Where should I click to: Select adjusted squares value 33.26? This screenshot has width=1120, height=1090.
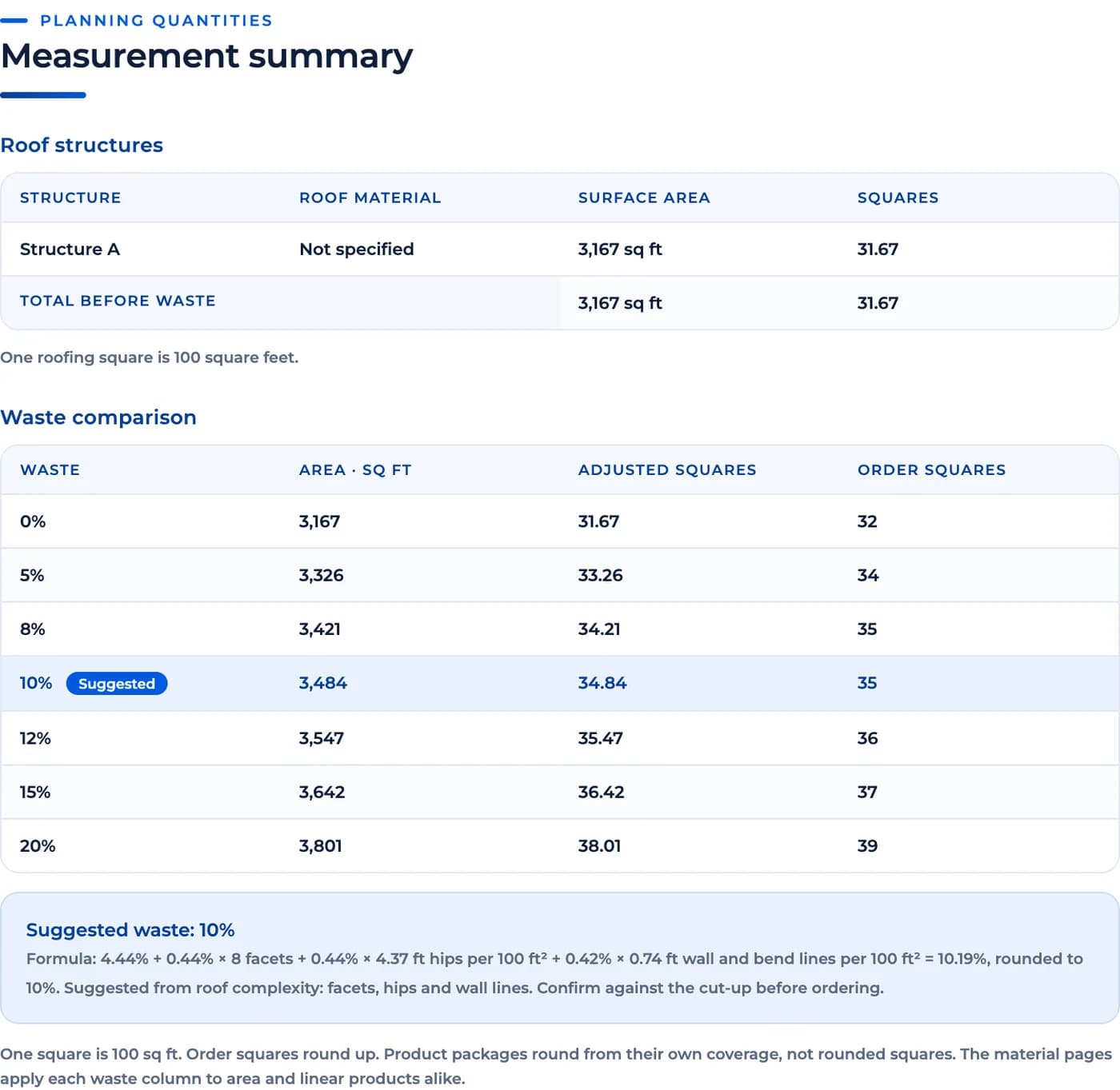(x=600, y=575)
